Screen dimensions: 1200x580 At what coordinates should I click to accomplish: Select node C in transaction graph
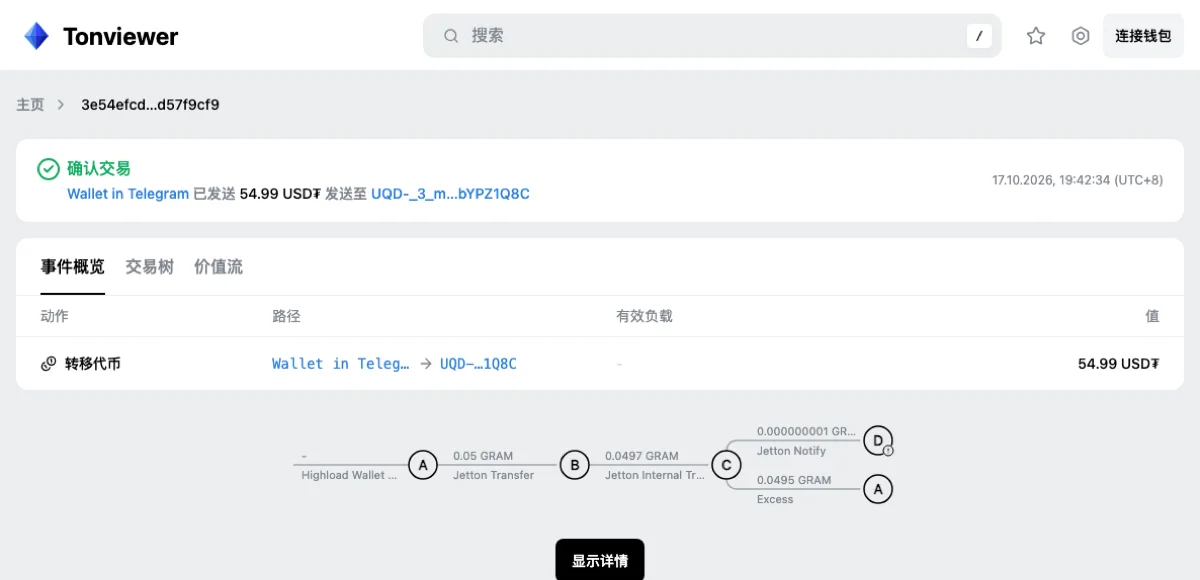[726, 465]
